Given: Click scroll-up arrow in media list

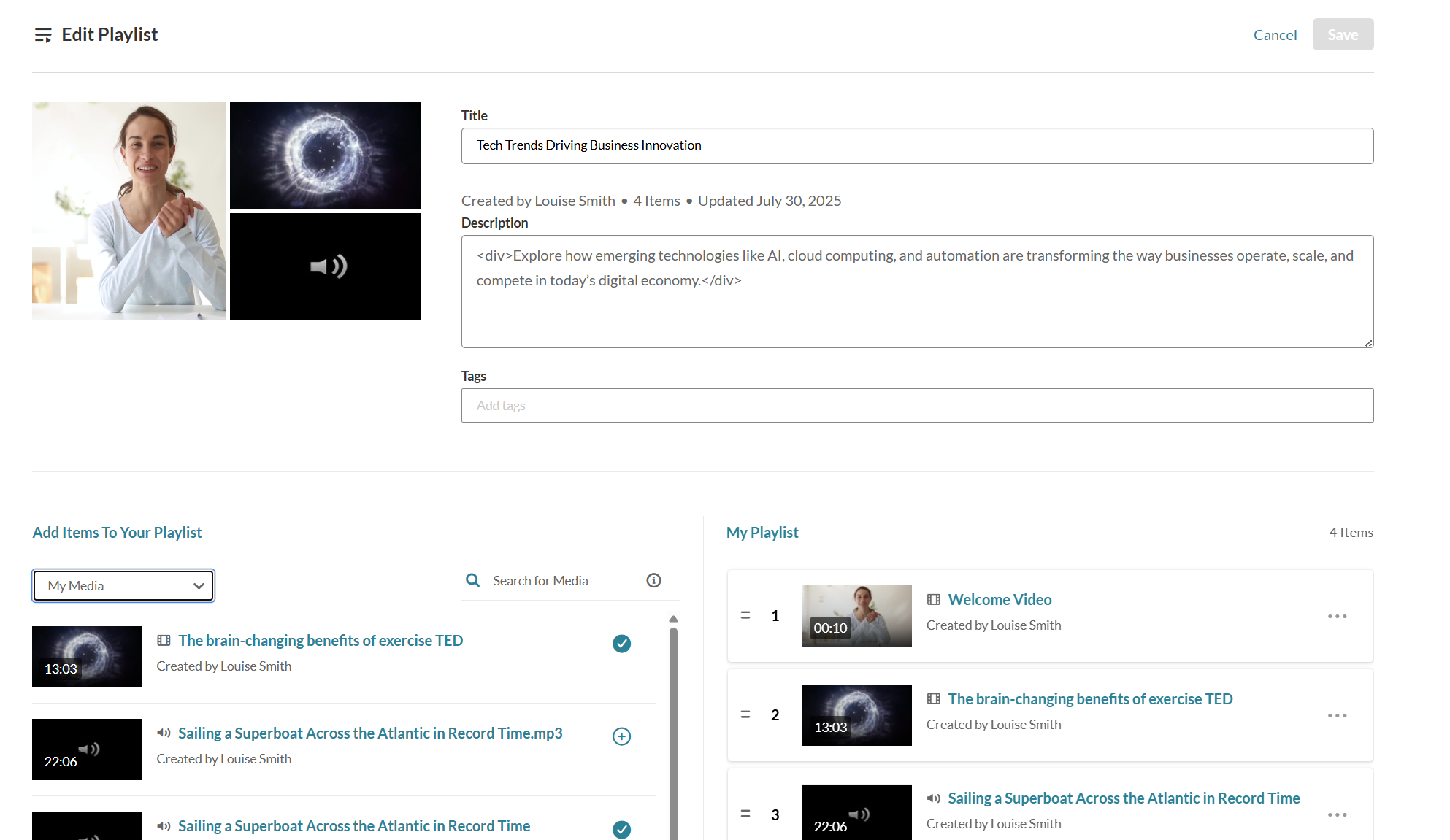Looking at the screenshot, I should coord(673,619).
